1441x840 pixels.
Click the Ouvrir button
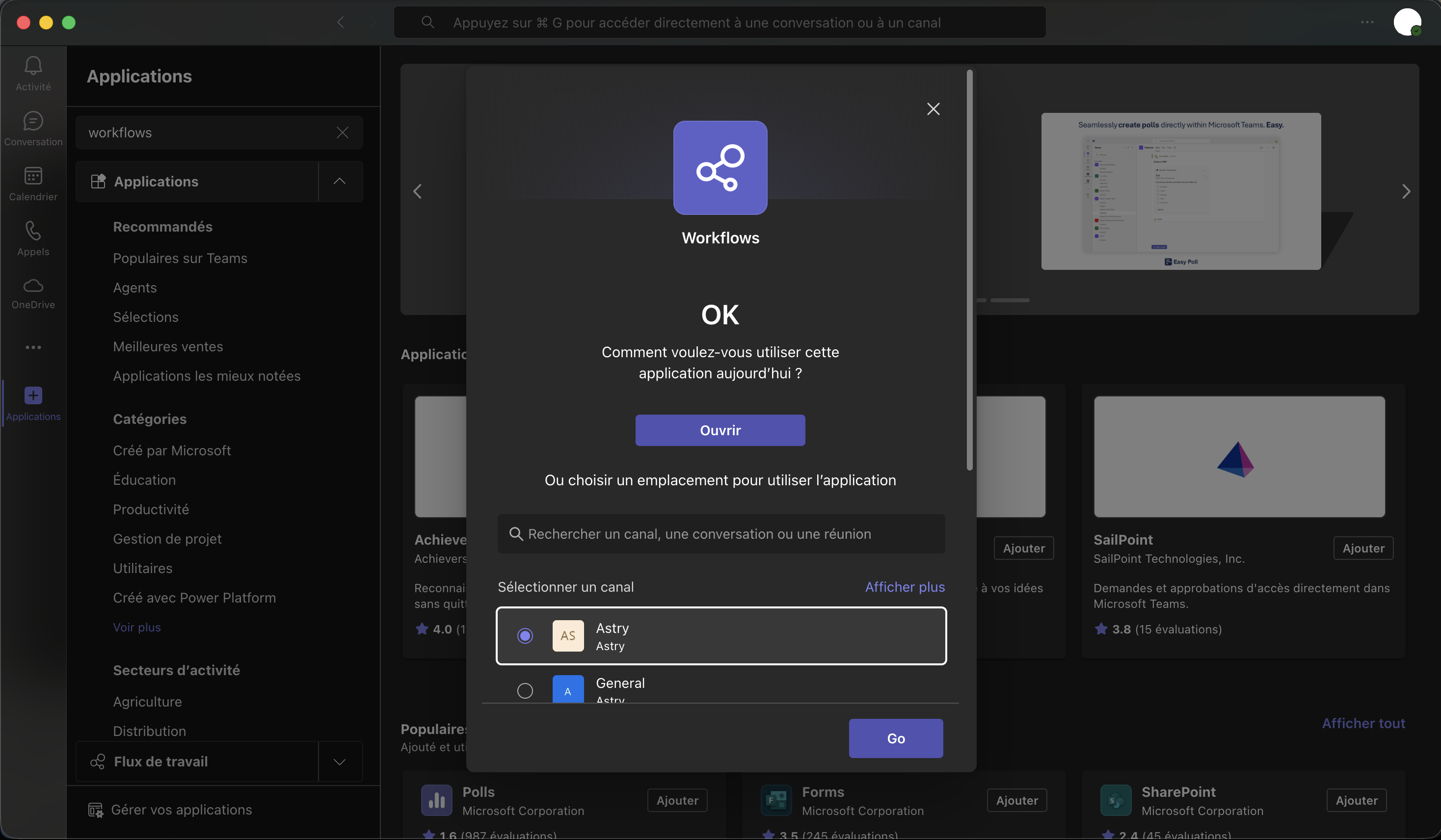tap(720, 430)
